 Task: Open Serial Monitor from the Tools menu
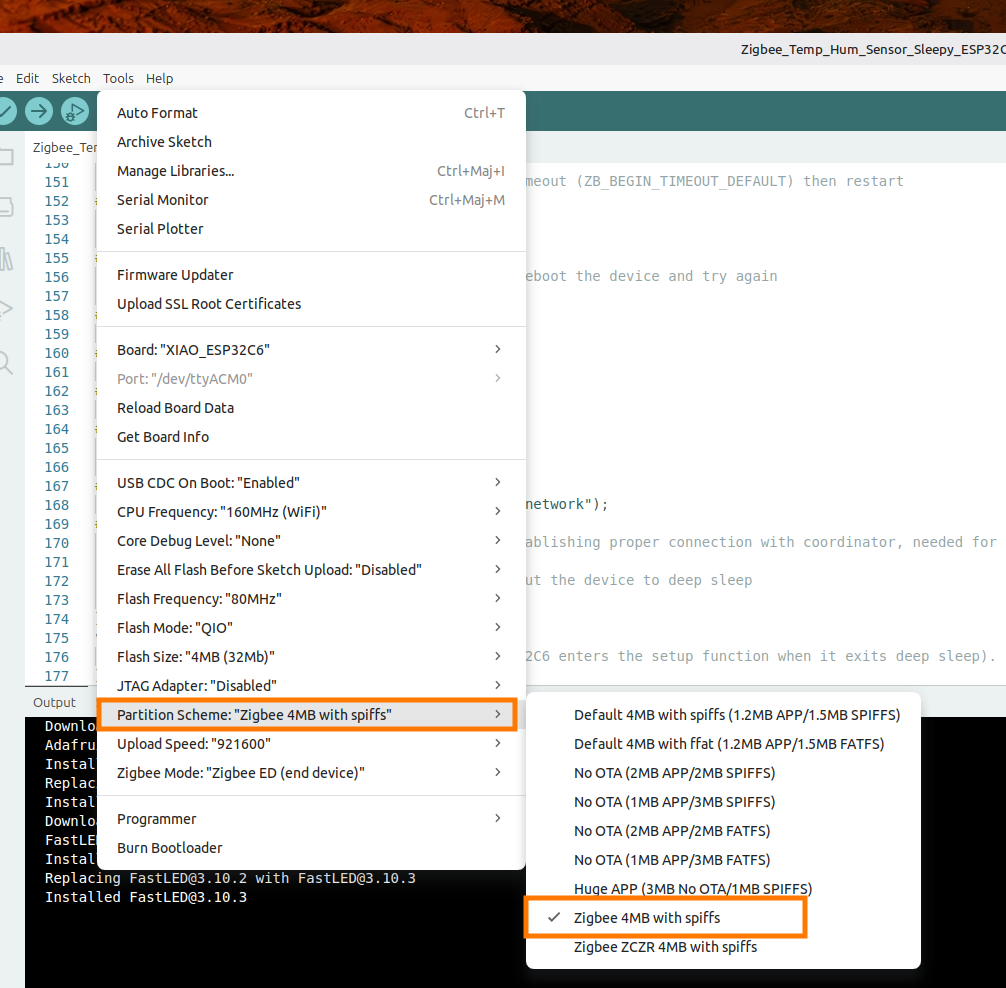point(163,200)
